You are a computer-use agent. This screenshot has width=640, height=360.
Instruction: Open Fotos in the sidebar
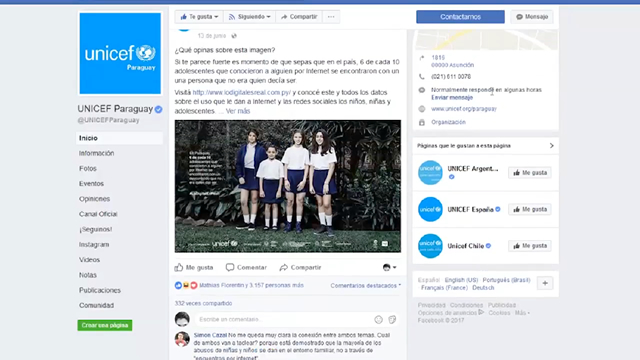pos(88,168)
